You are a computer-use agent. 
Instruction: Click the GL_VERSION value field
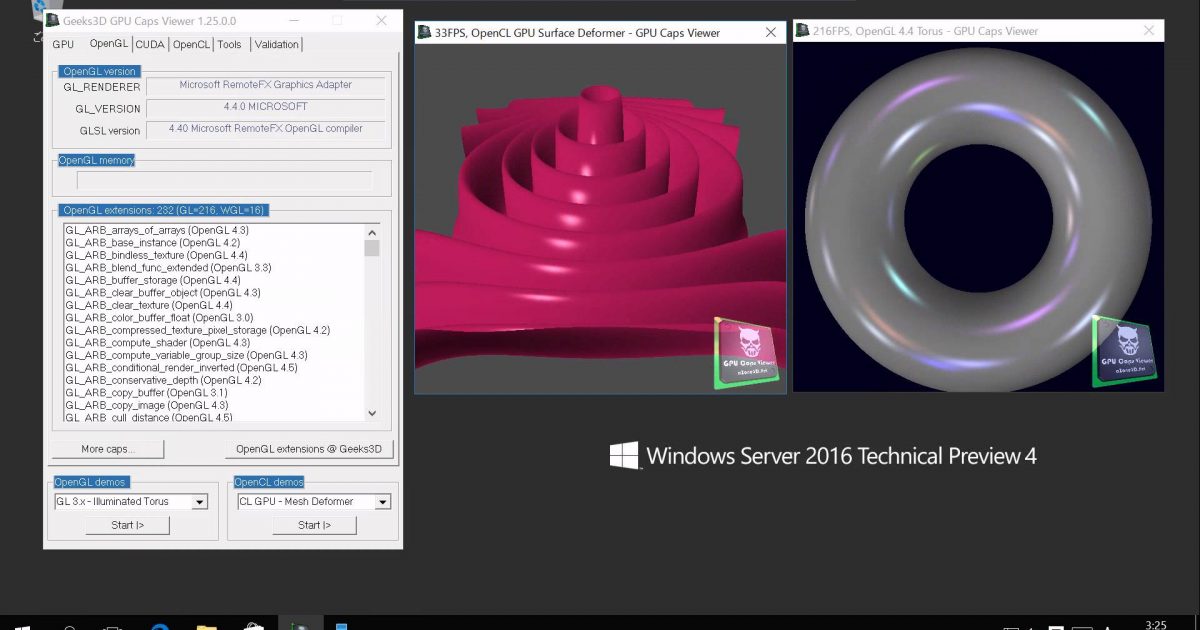tap(266, 108)
